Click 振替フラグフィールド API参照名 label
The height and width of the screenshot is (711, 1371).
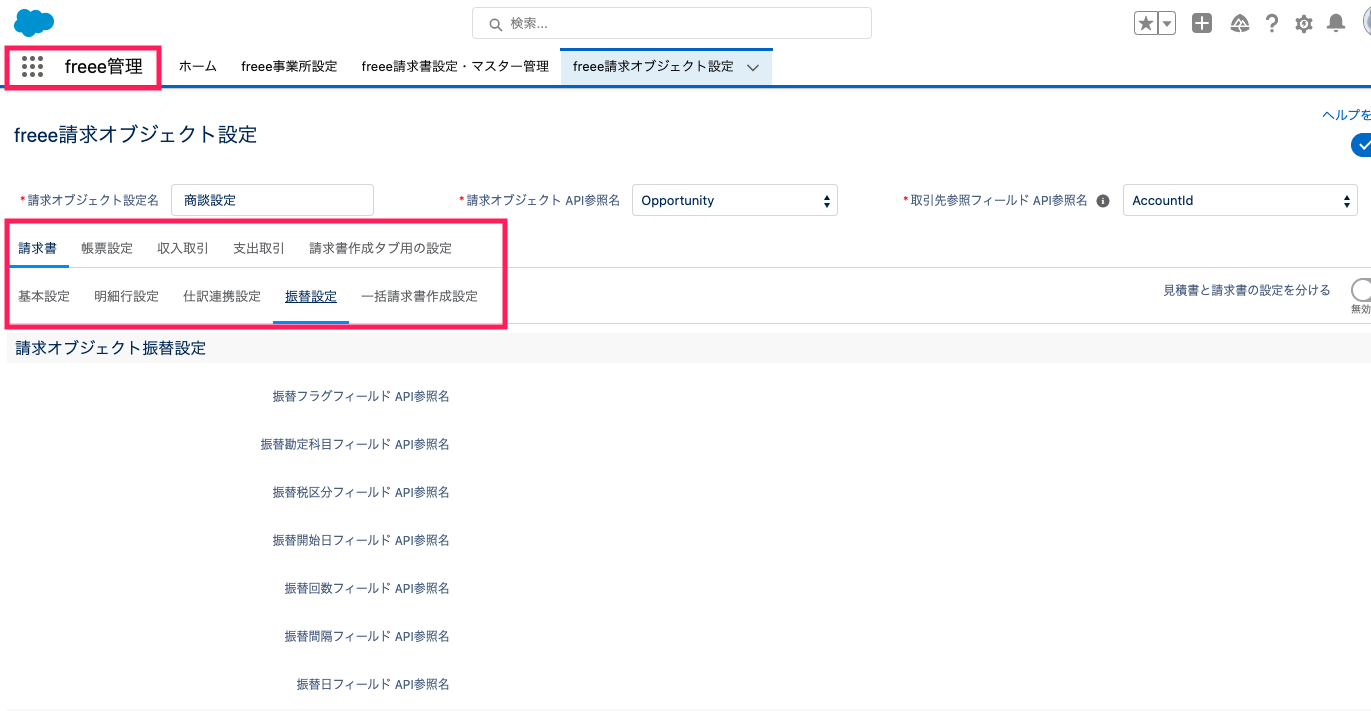(x=361, y=396)
